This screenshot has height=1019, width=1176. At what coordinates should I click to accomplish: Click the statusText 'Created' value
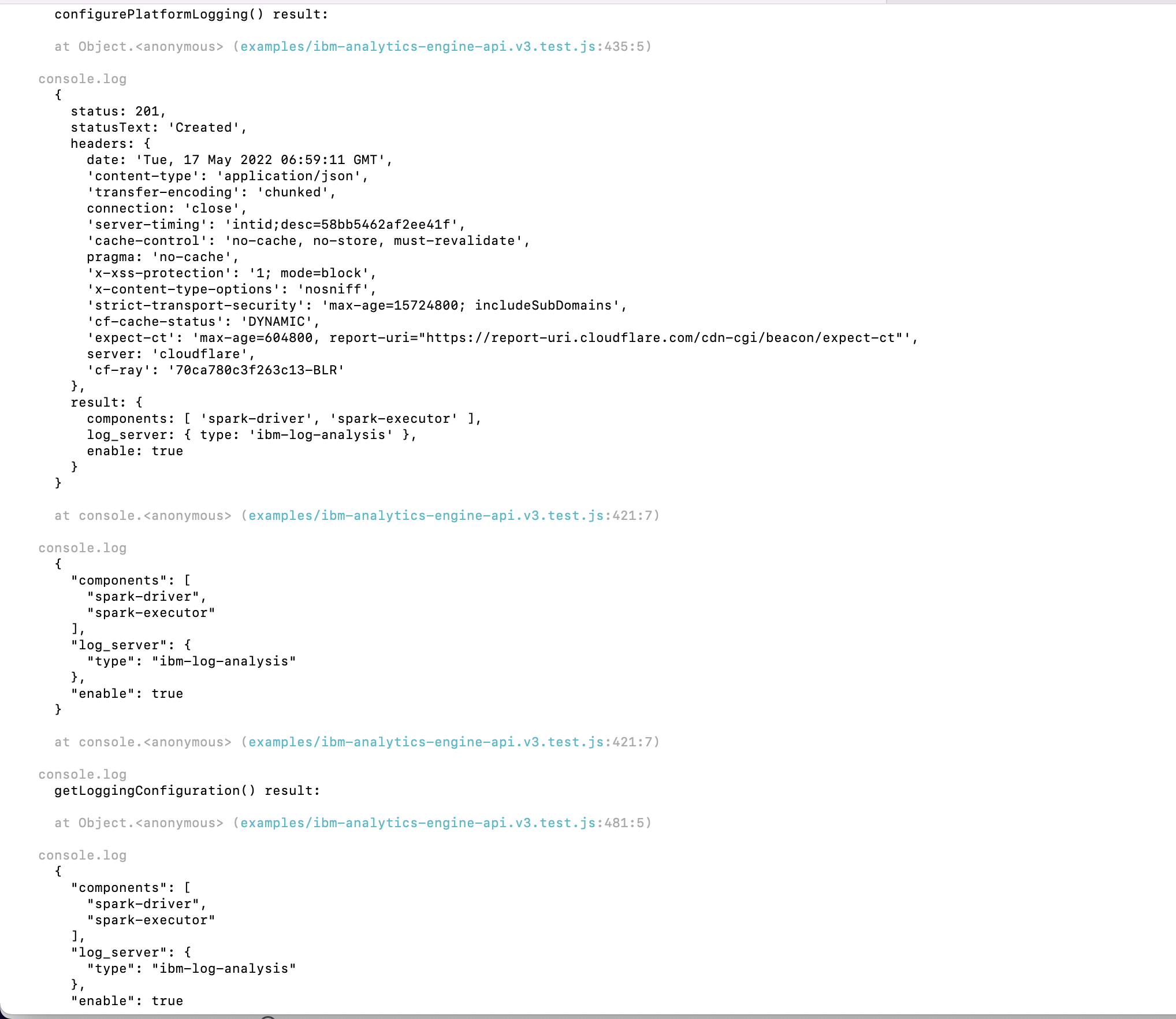pos(203,128)
